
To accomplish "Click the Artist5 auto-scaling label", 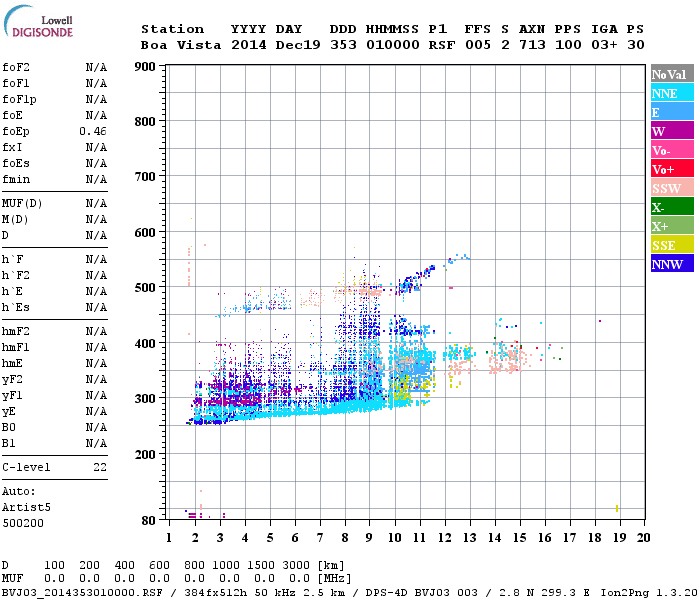I will [26, 508].
